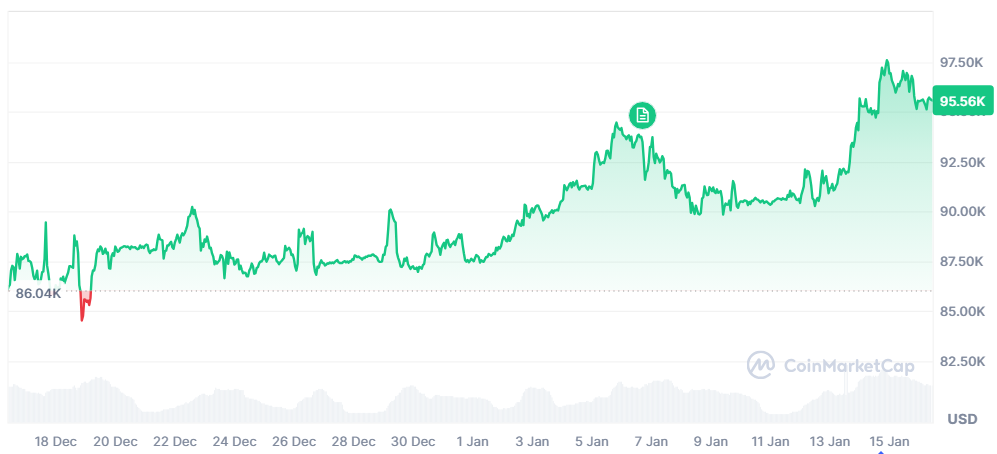997x454 pixels.
Task: Select the 97.50K axis label
Action: (x=963, y=62)
